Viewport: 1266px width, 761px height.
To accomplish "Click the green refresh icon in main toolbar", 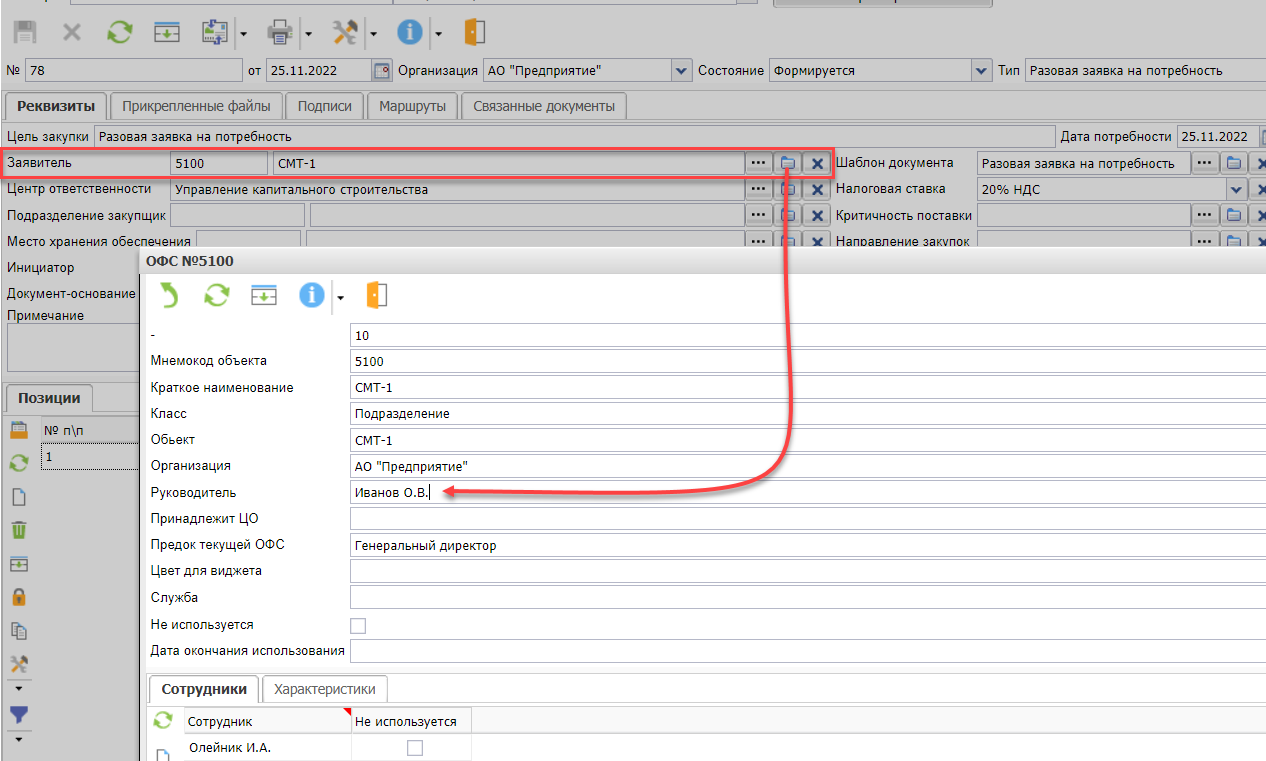I will (x=120, y=33).
